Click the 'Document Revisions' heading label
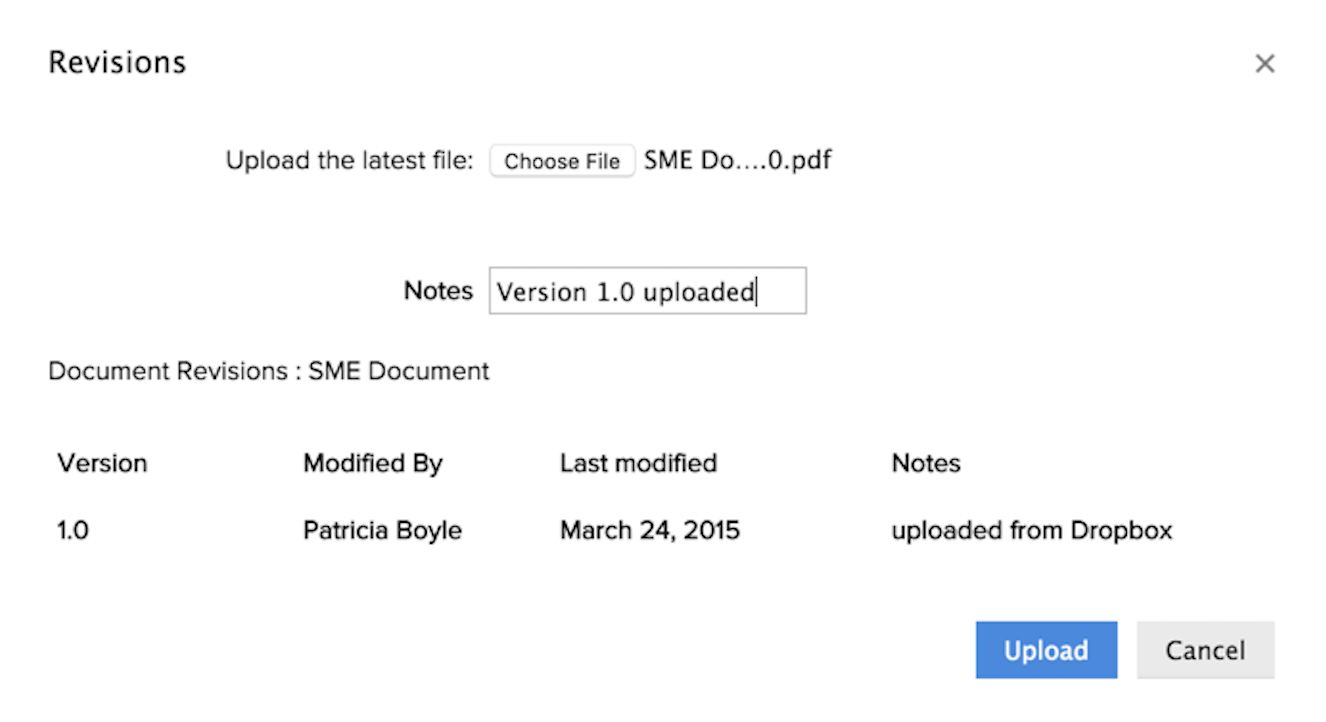This screenshot has height=722, width=1326. (168, 371)
